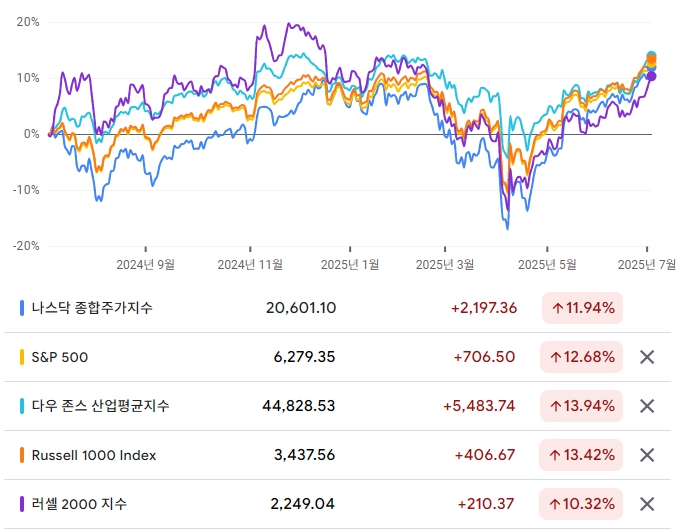Click the 13.42% up-arrow badge
Image resolution: width=685 pixels, height=531 pixels.
point(582,455)
